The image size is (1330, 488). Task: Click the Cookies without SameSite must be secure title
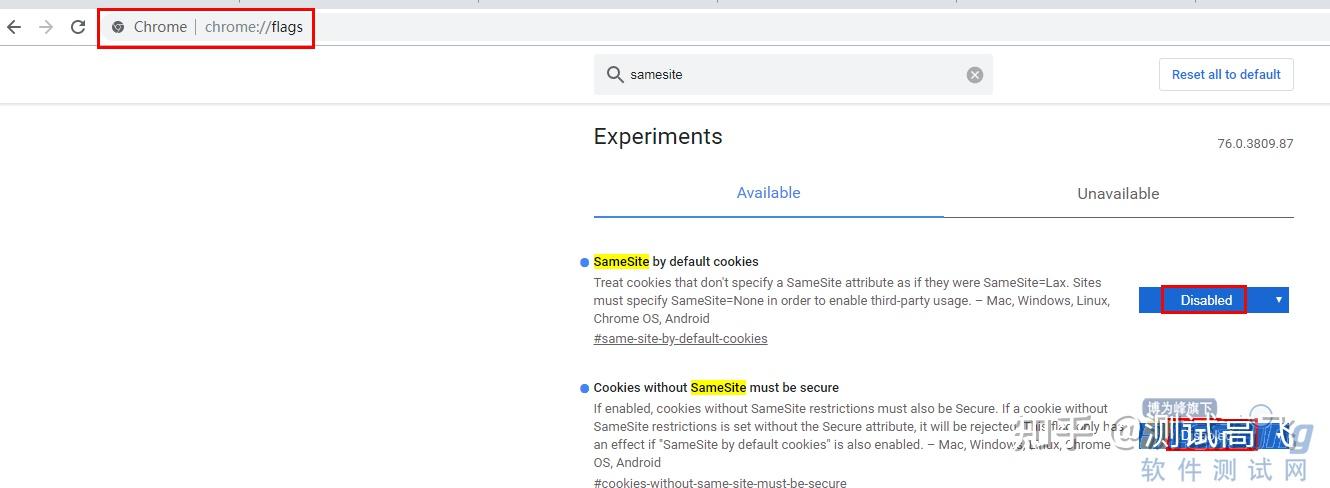[716, 388]
